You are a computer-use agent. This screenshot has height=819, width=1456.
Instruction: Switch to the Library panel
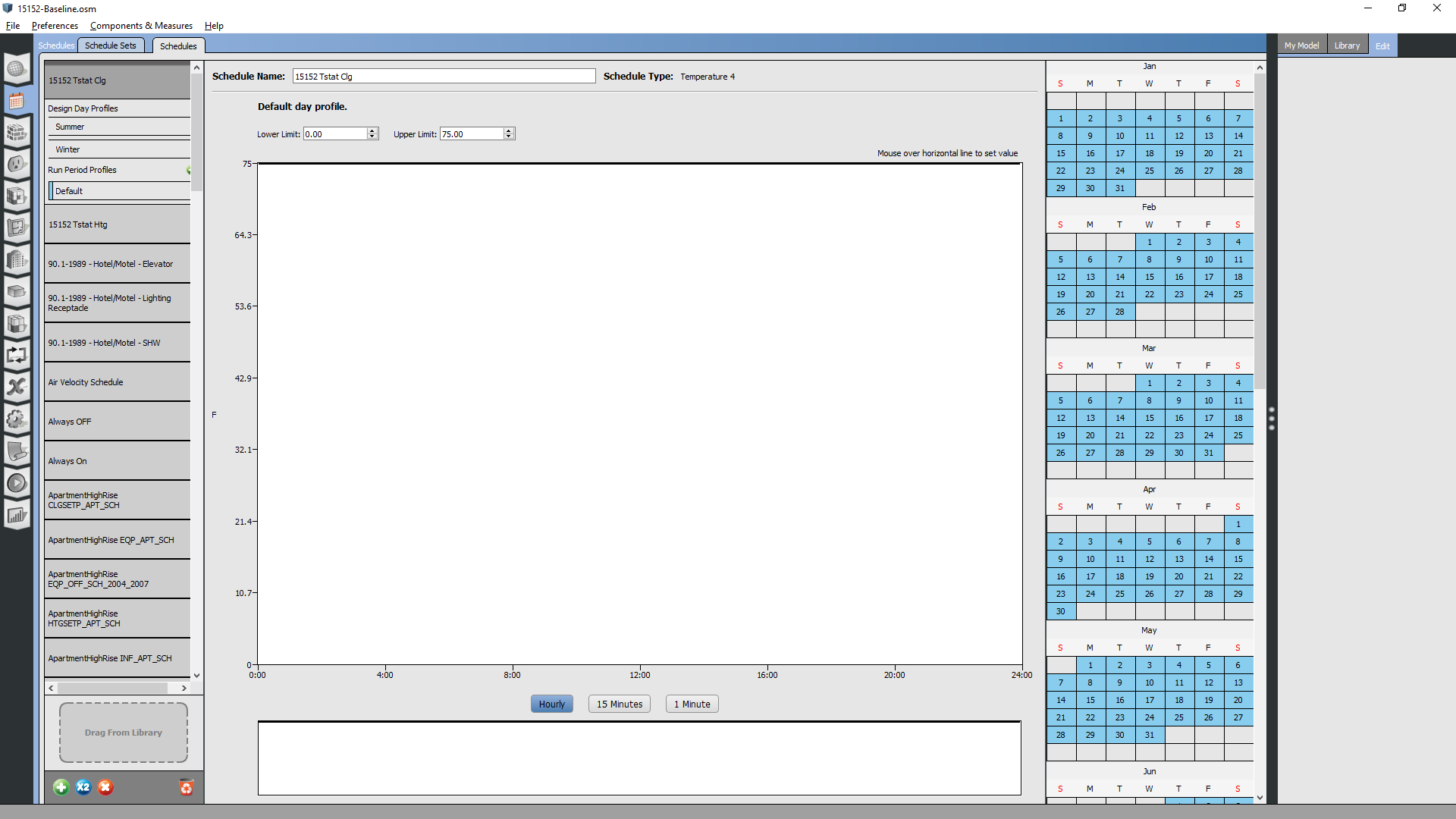[x=1347, y=44]
